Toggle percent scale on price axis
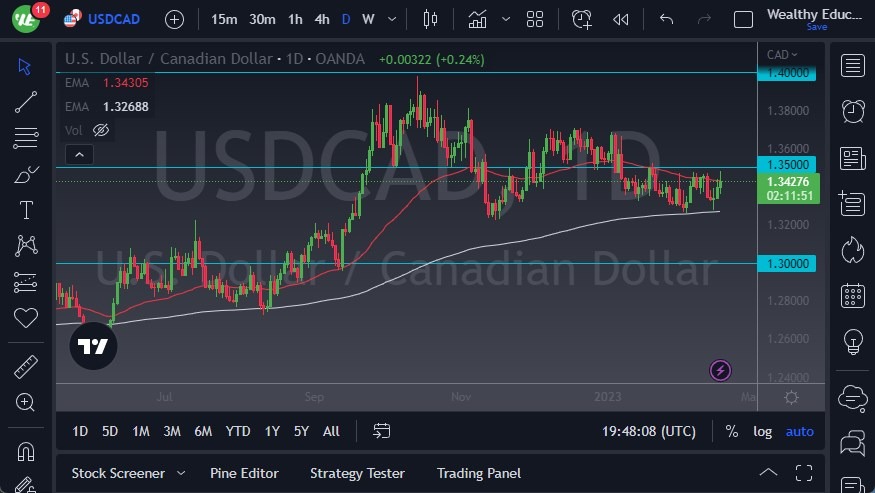This screenshot has height=493, width=875. click(x=732, y=431)
